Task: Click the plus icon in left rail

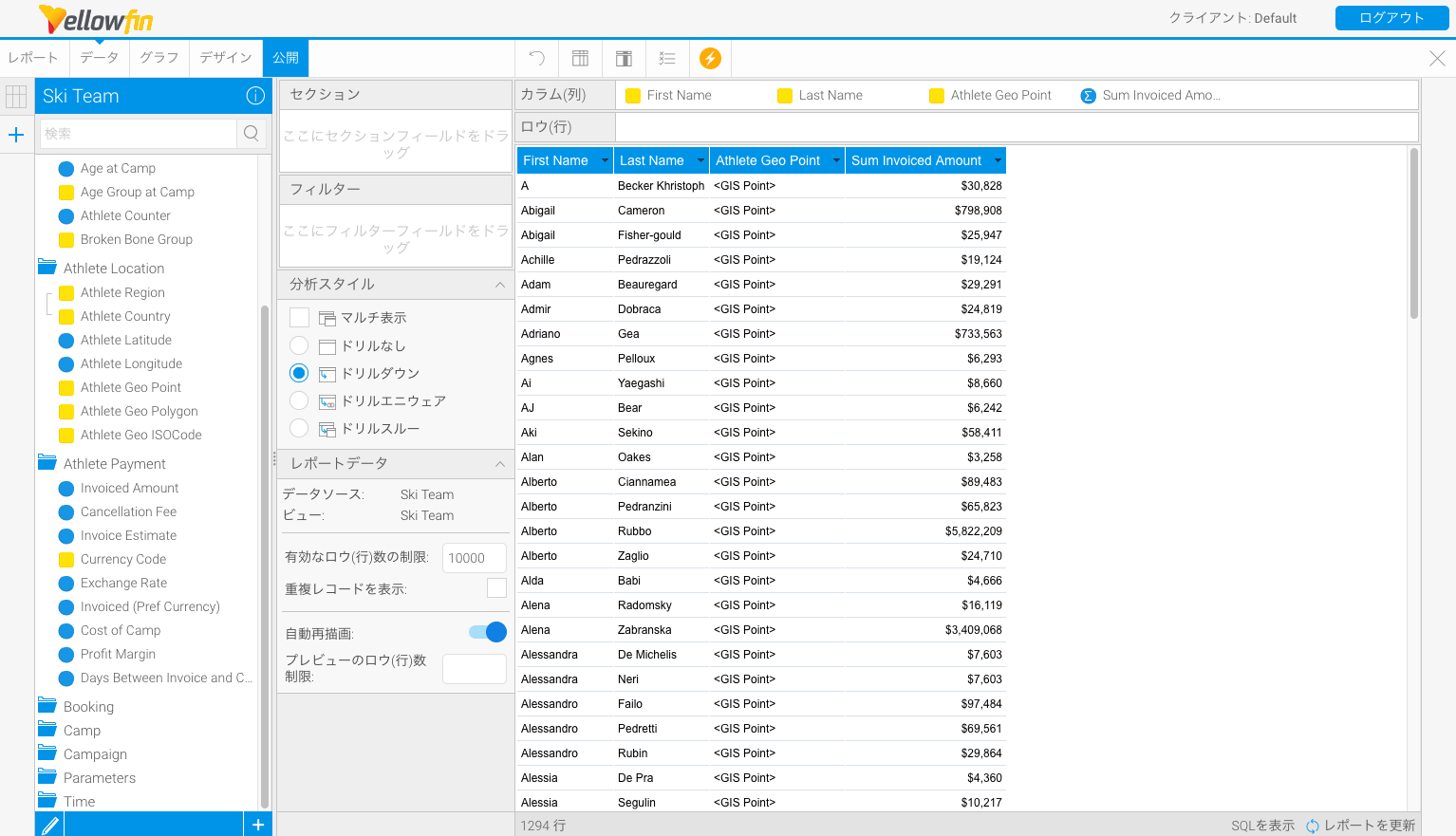Action: (x=16, y=135)
